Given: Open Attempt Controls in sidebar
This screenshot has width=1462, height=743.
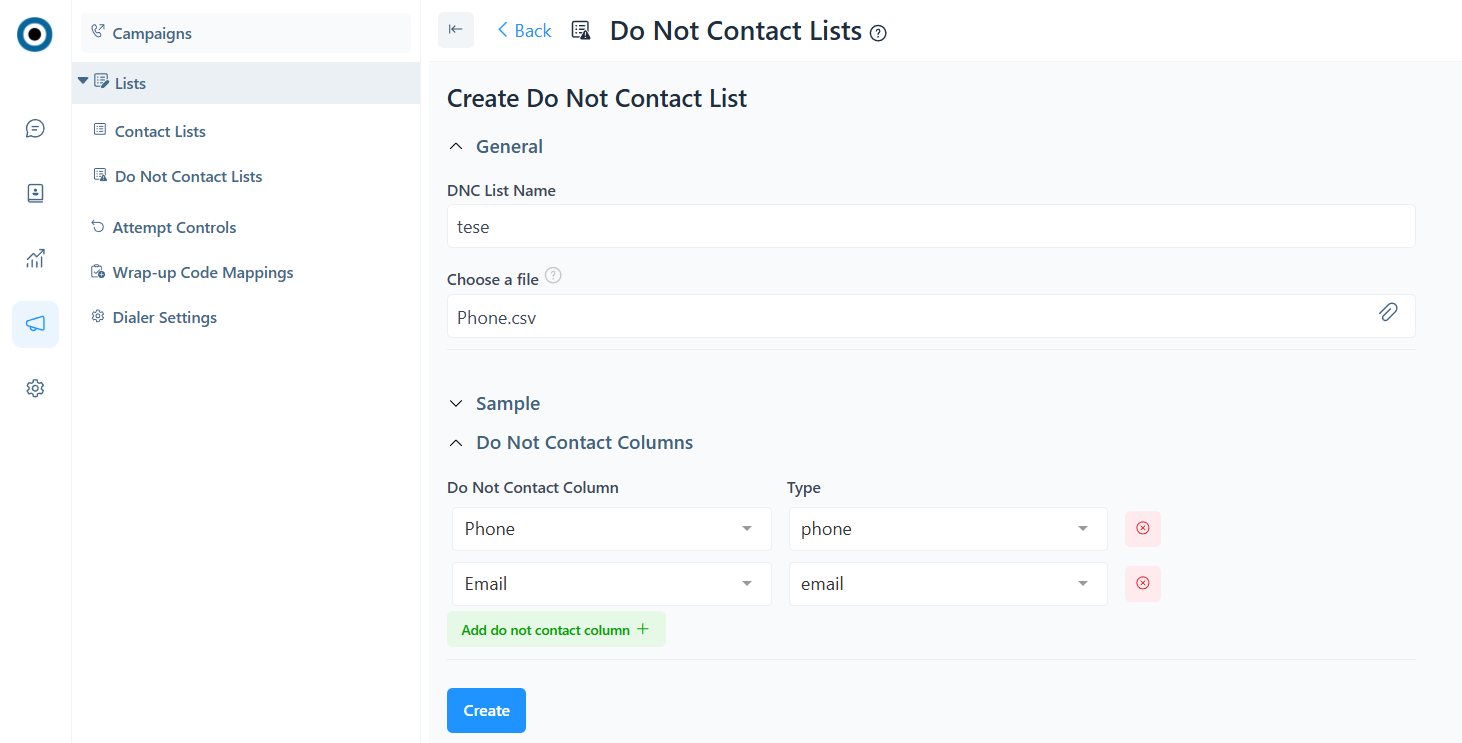Looking at the screenshot, I should click(174, 227).
